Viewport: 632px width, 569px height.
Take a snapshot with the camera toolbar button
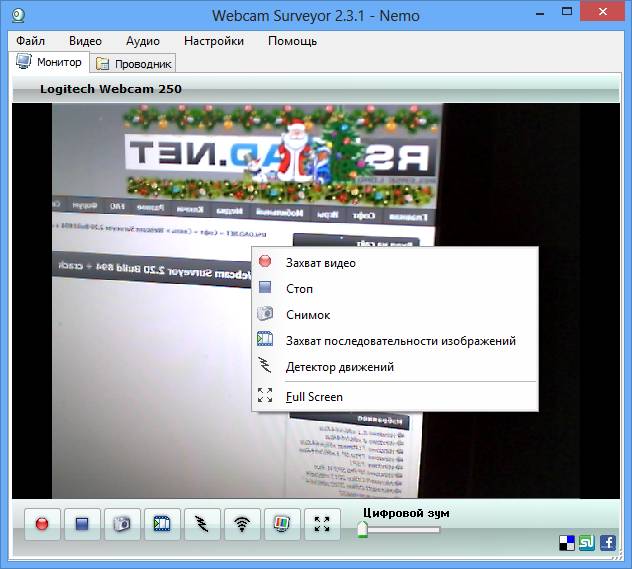pos(122,524)
